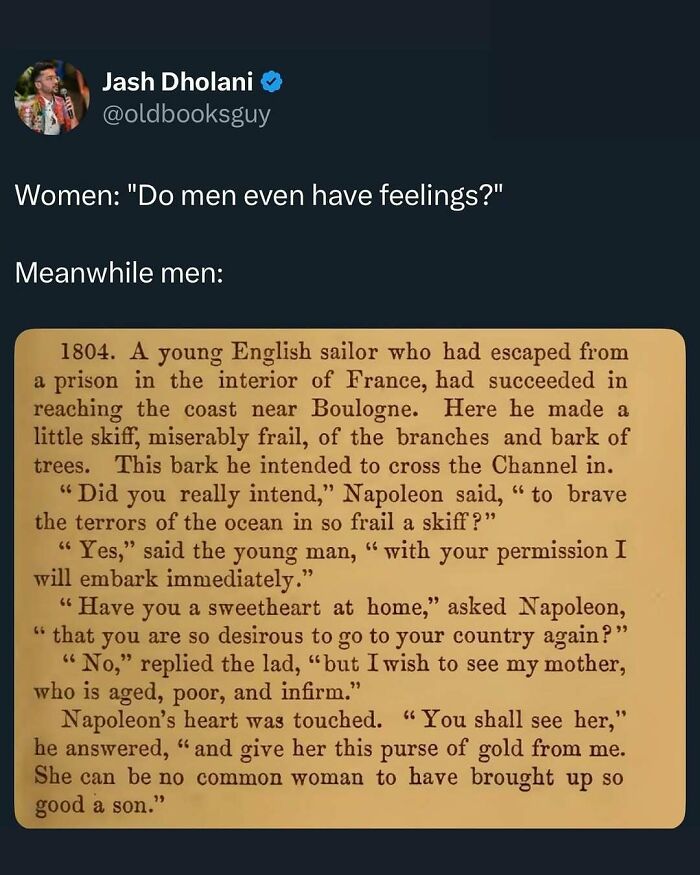Open Jash Dholani's profile avatar

coord(51,97)
